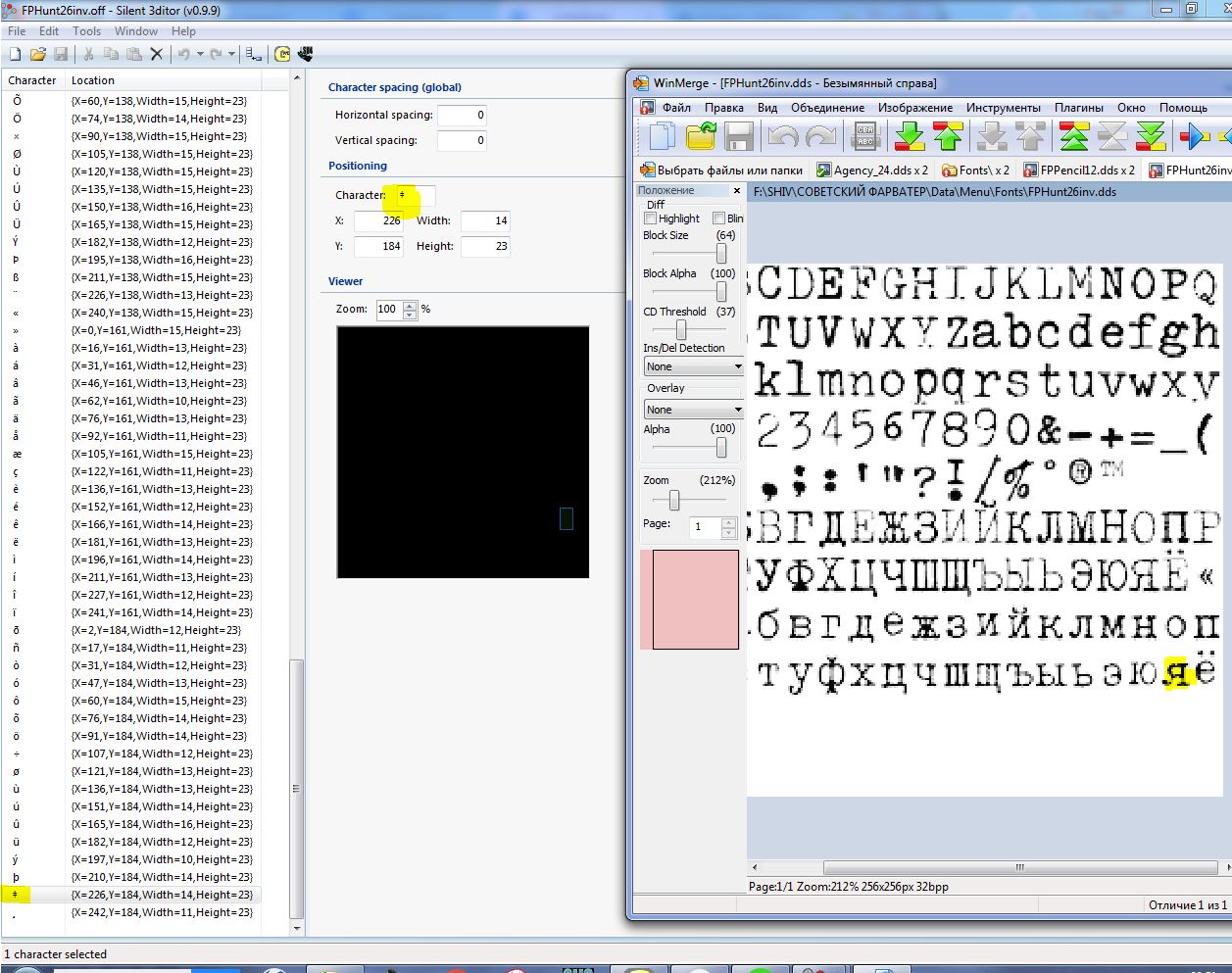Close the Положение panel in WinMerge
This screenshot has width=1232, height=973.
click(737, 191)
